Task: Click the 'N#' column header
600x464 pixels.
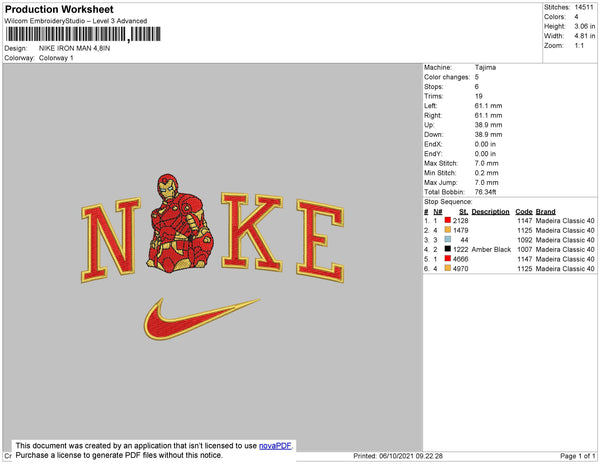Action: pos(438,212)
